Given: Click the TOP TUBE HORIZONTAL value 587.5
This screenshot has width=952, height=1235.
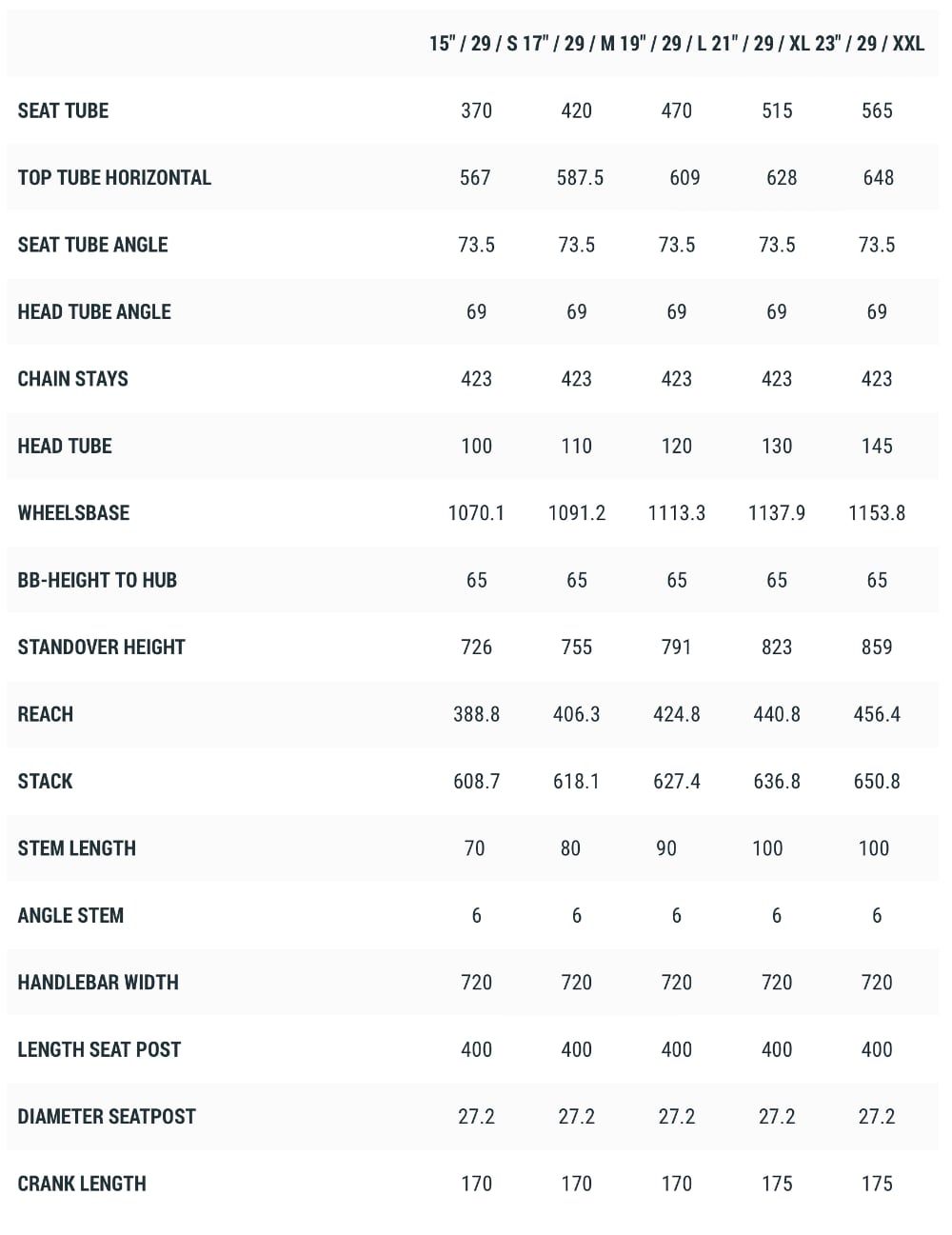Looking at the screenshot, I should point(580,177).
